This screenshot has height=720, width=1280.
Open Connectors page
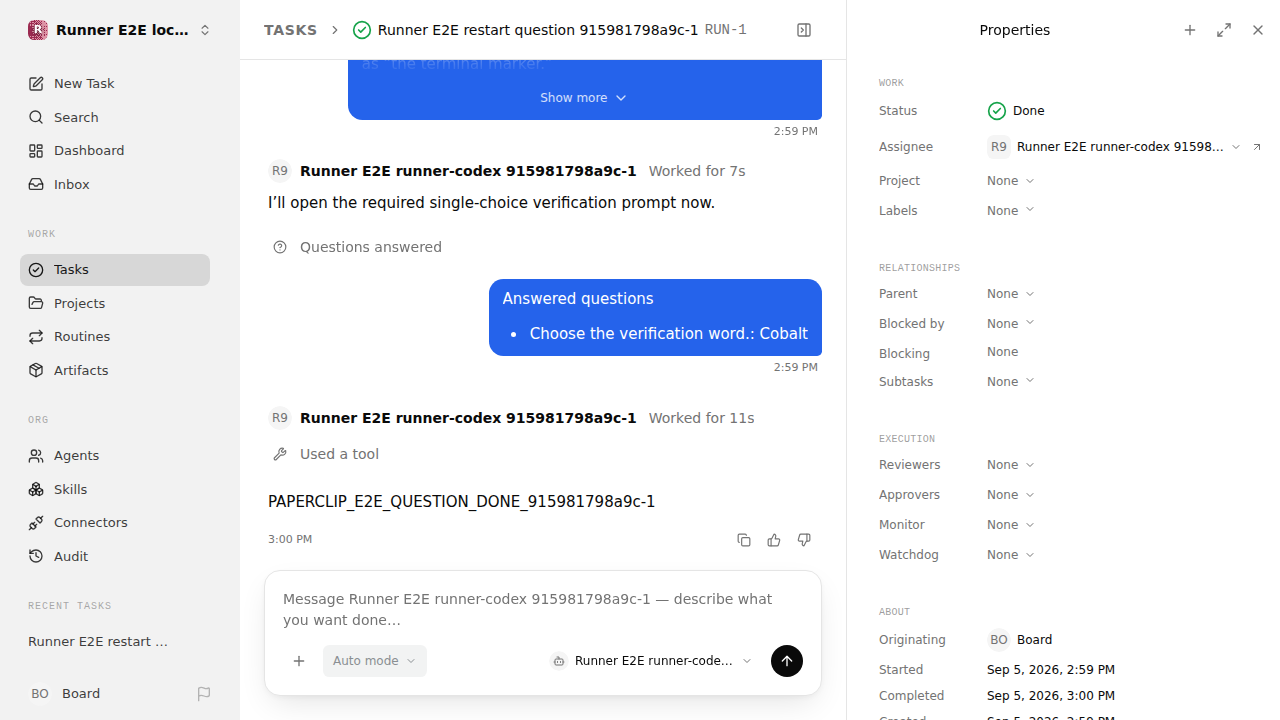115,522
